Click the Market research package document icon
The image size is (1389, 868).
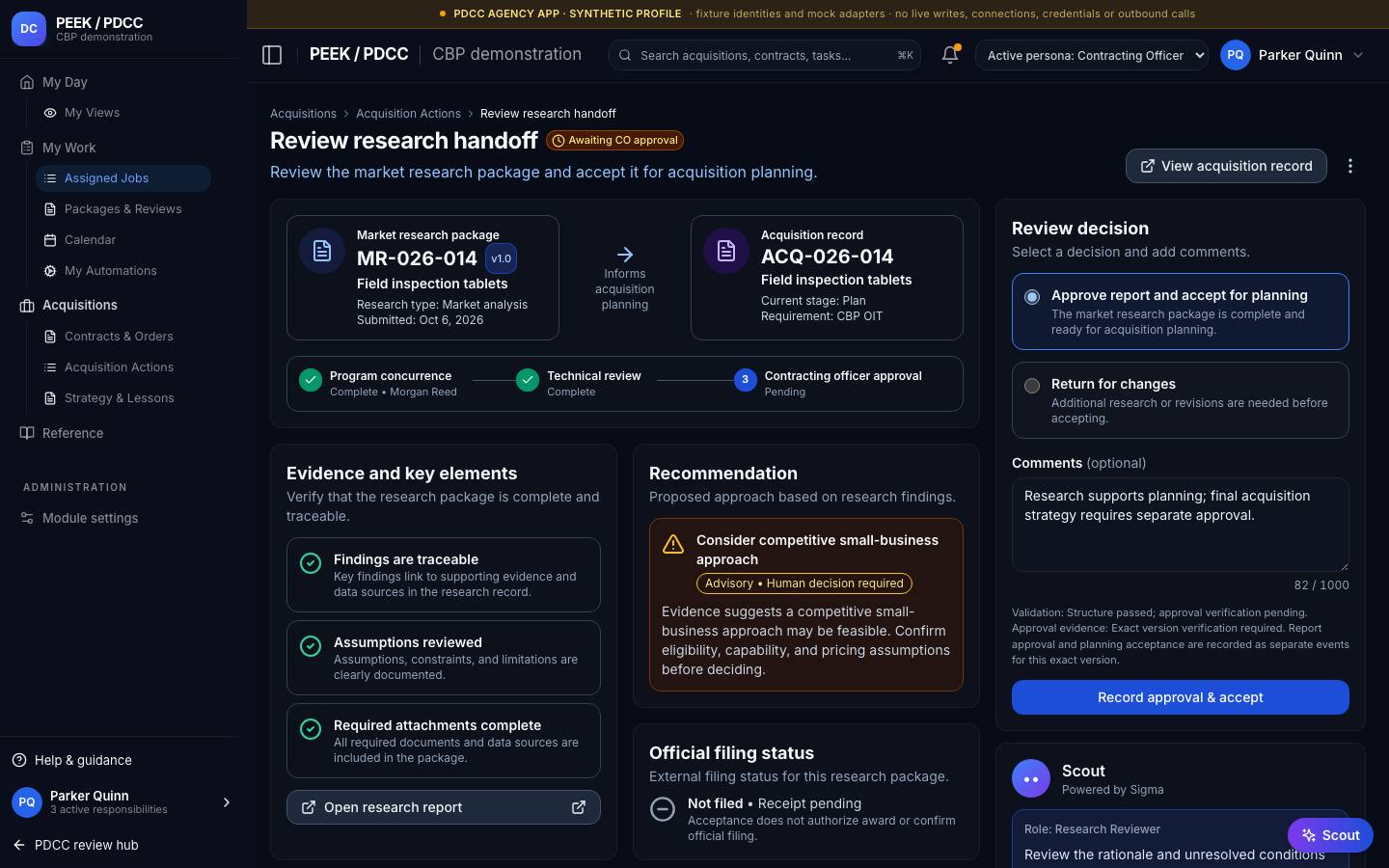pos(322,251)
